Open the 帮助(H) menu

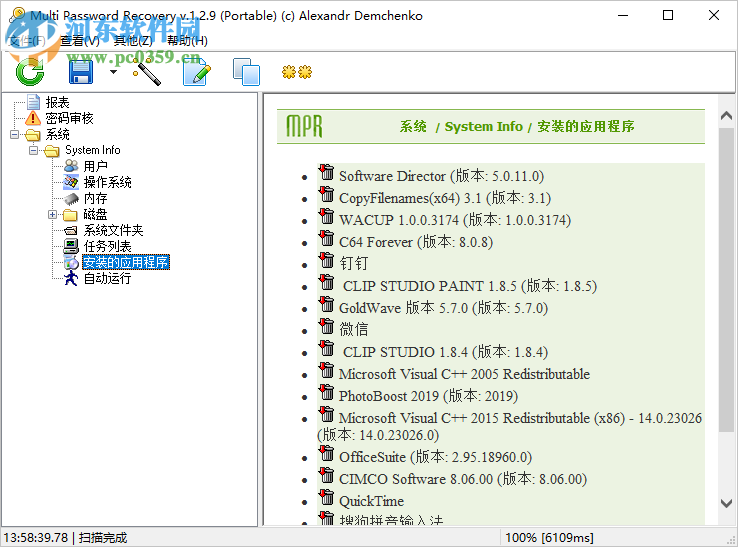187,41
